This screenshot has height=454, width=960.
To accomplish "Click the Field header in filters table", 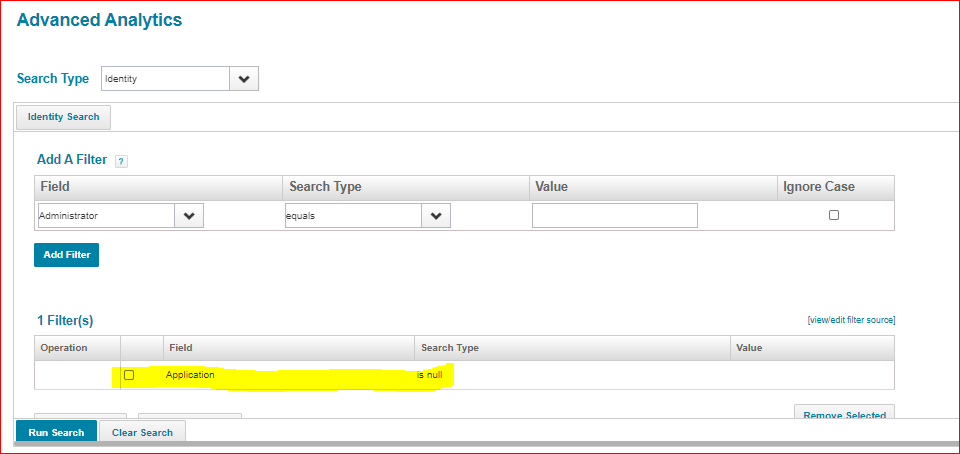I will tap(181, 348).
